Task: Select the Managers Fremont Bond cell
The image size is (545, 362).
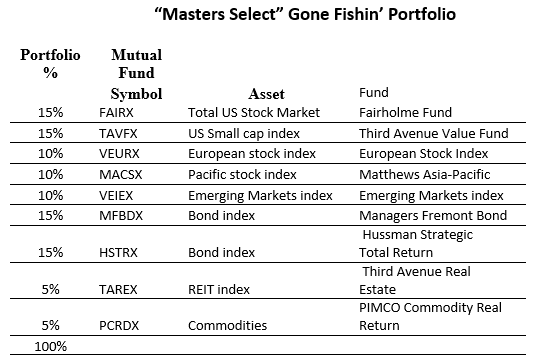Action: [433, 216]
